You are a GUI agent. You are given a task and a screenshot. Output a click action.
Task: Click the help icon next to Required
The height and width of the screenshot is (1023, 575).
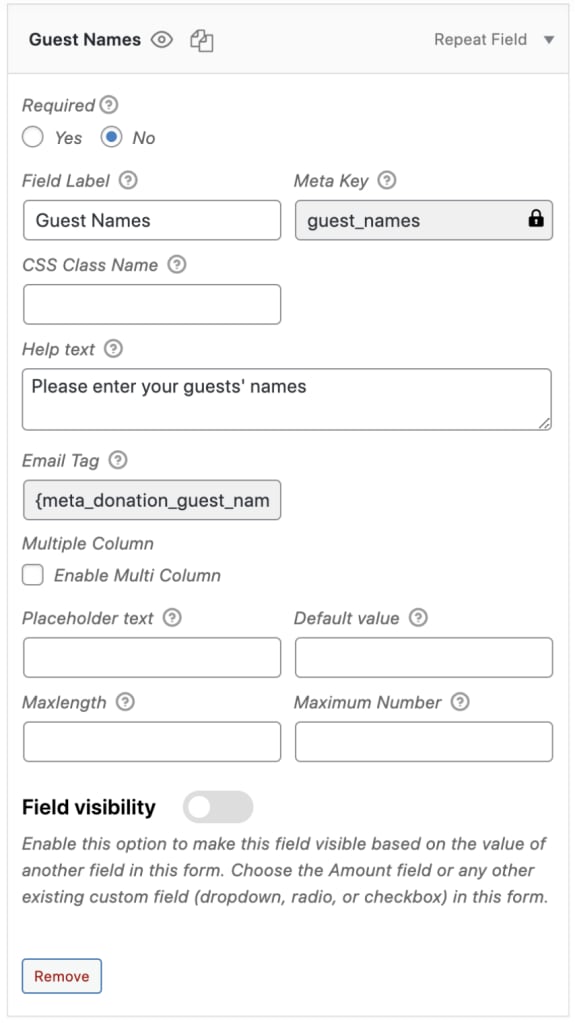[109, 104]
